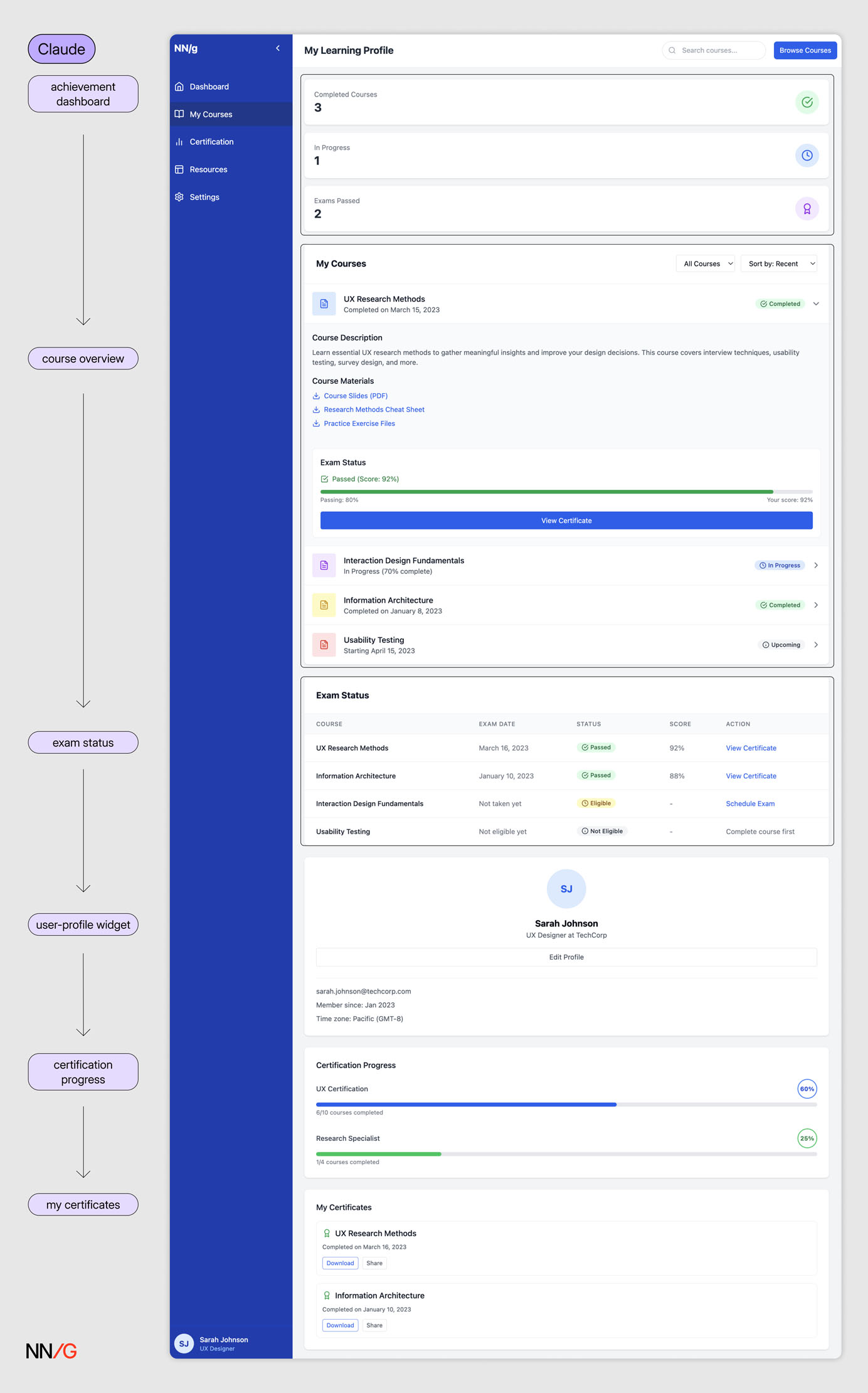
Task: Click the Completed badge on Information Architecture
Action: 780,605
